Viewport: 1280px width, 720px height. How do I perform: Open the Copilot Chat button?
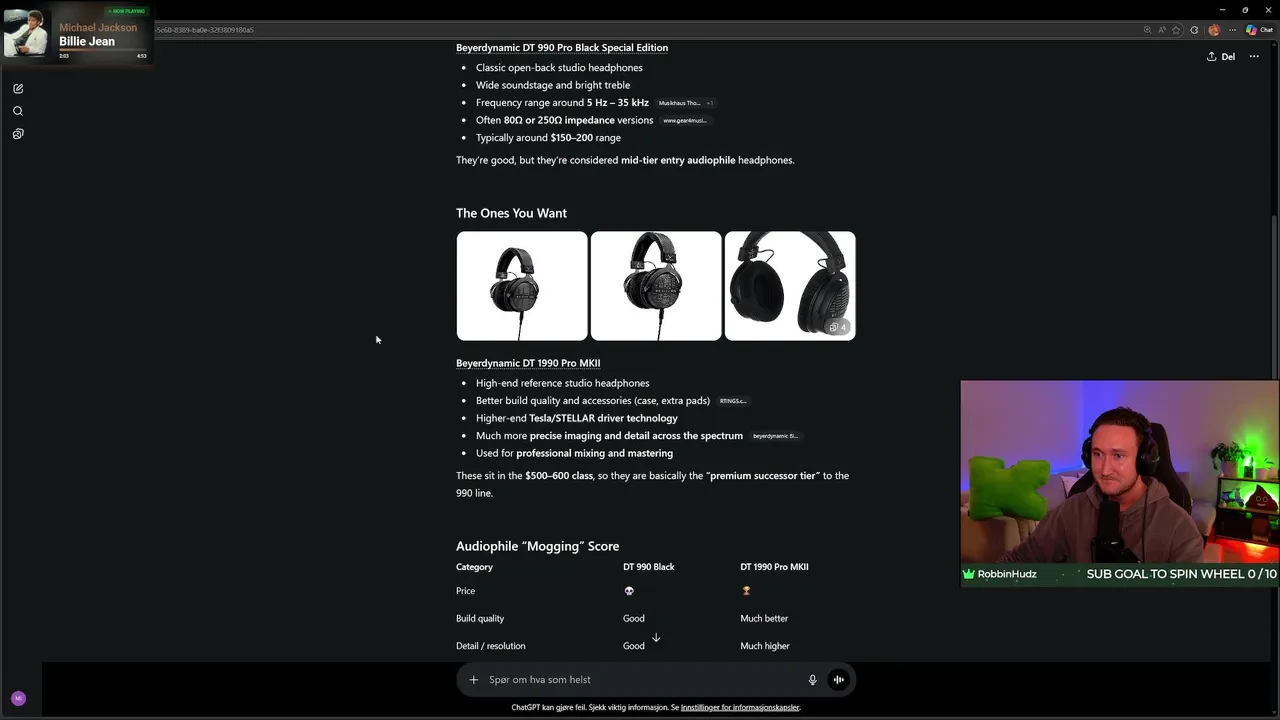pyautogui.click(x=1259, y=30)
